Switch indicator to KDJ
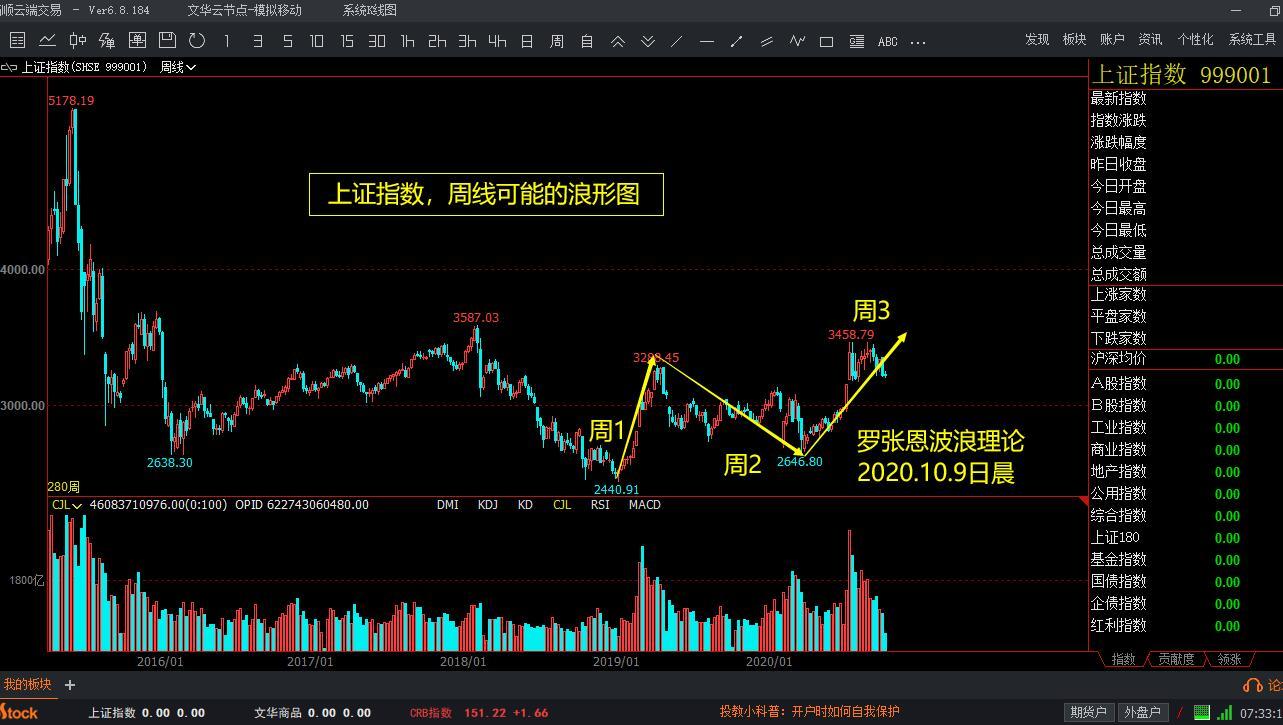 (488, 505)
